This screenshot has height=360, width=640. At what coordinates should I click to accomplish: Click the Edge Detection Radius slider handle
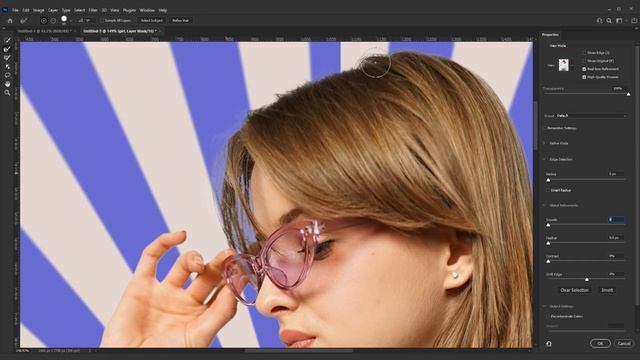coord(548,180)
